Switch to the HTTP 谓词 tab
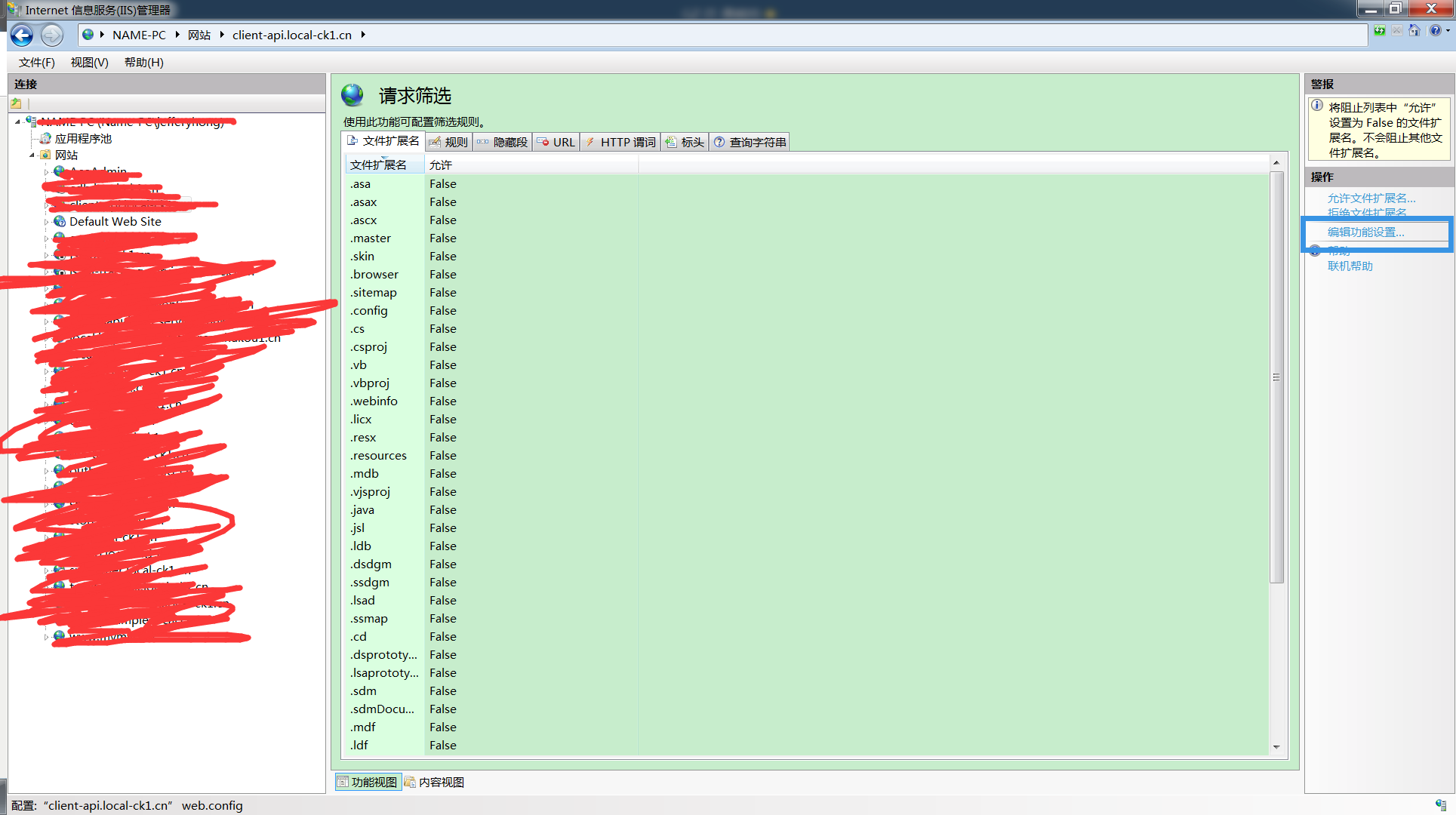 620,142
